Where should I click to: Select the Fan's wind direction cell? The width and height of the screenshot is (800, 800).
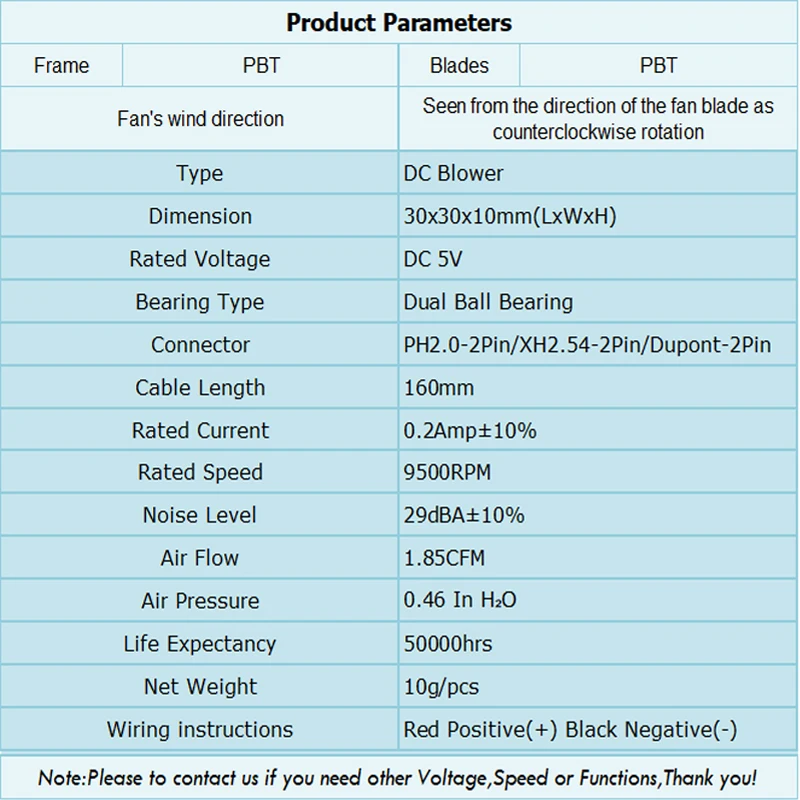coord(200,119)
